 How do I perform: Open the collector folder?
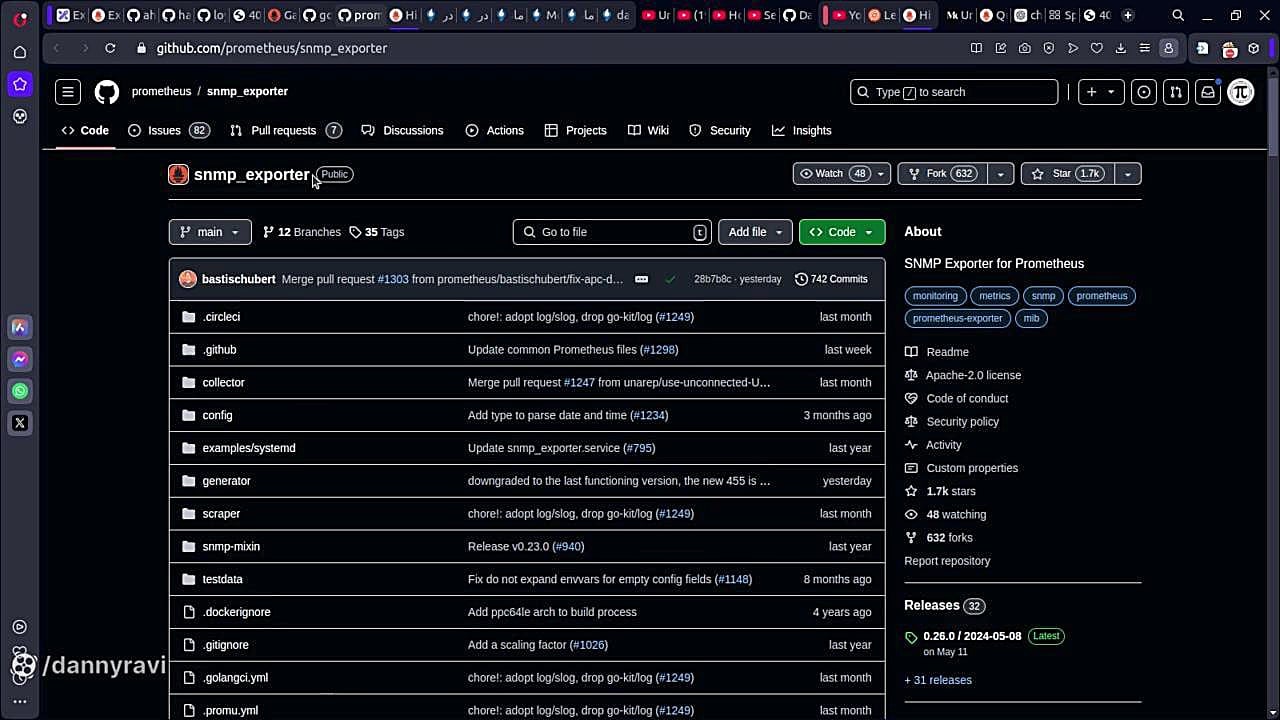[x=223, y=383]
